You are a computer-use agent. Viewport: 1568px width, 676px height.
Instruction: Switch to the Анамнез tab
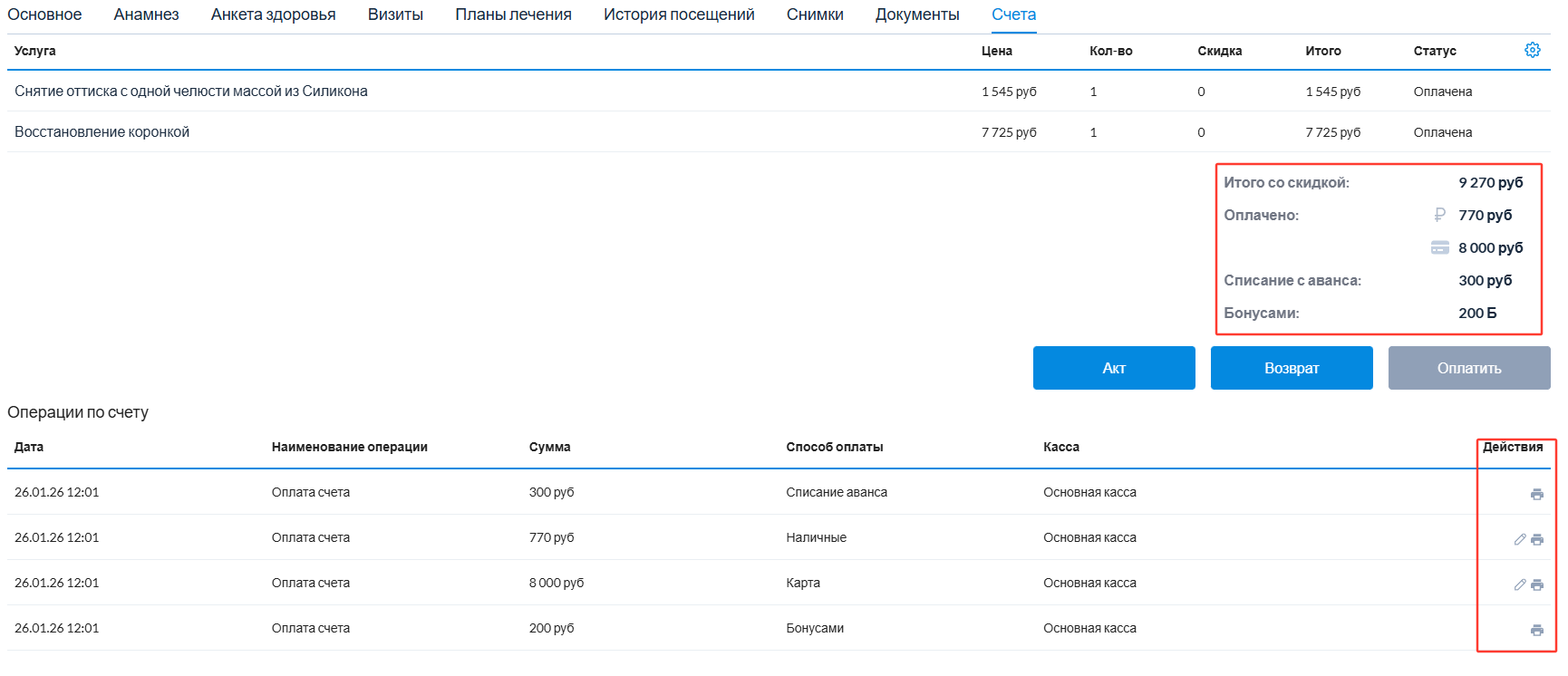click(x=146, y=14)
